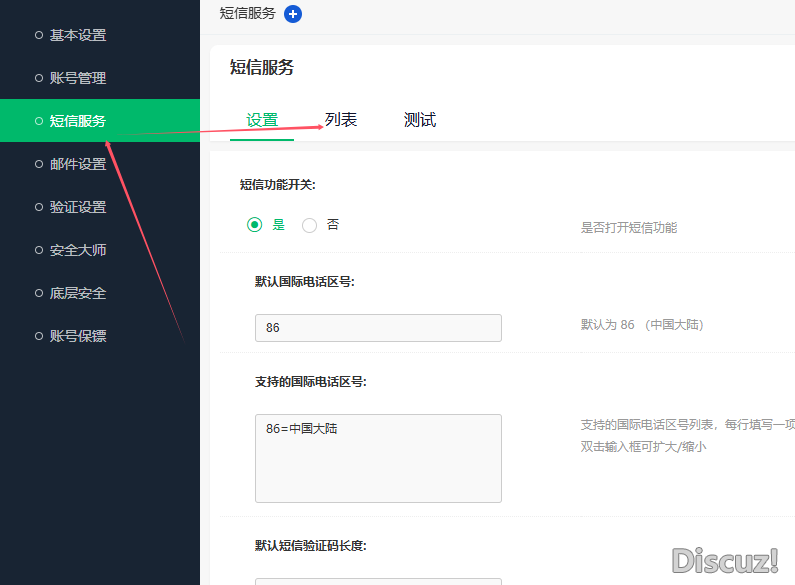Switch to the 设置 tab
795x585 pixels.
tap(262, 120)
